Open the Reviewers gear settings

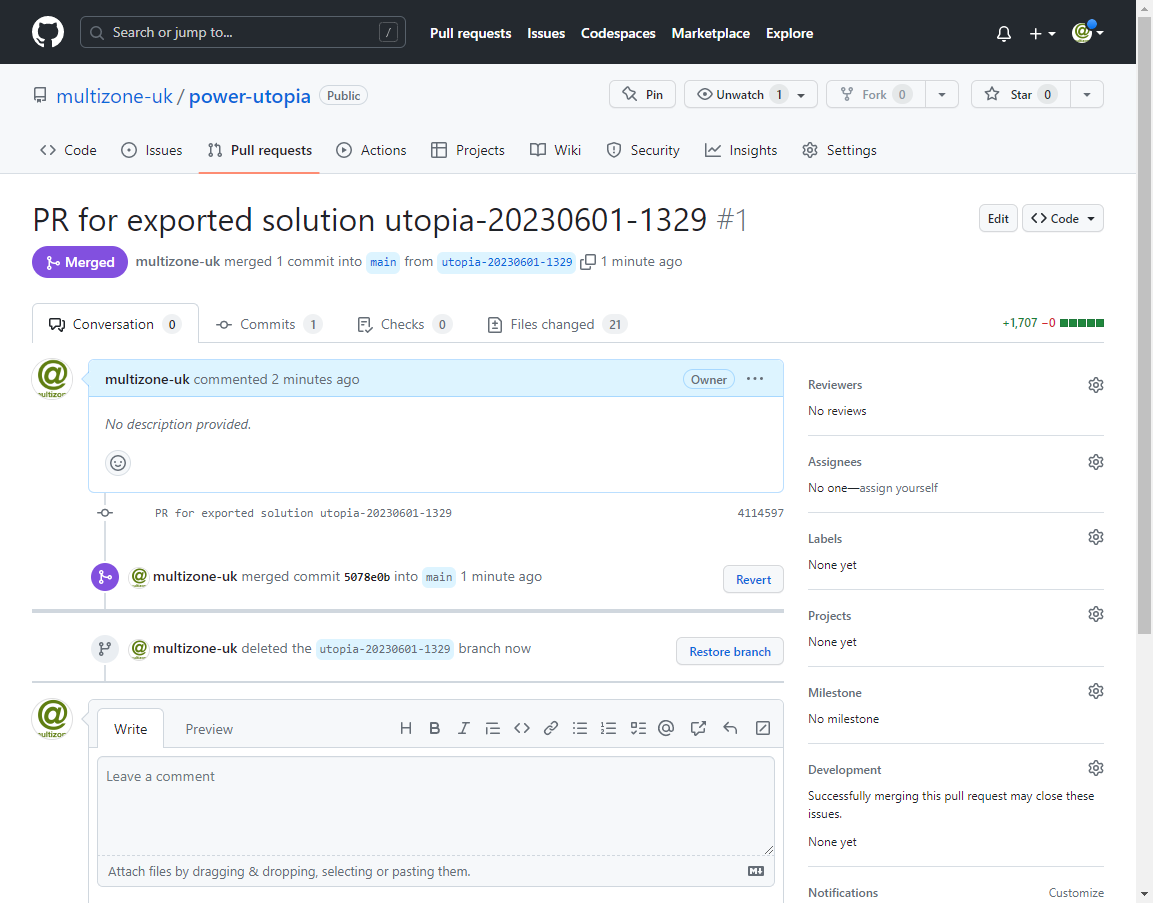point(1096,385)
